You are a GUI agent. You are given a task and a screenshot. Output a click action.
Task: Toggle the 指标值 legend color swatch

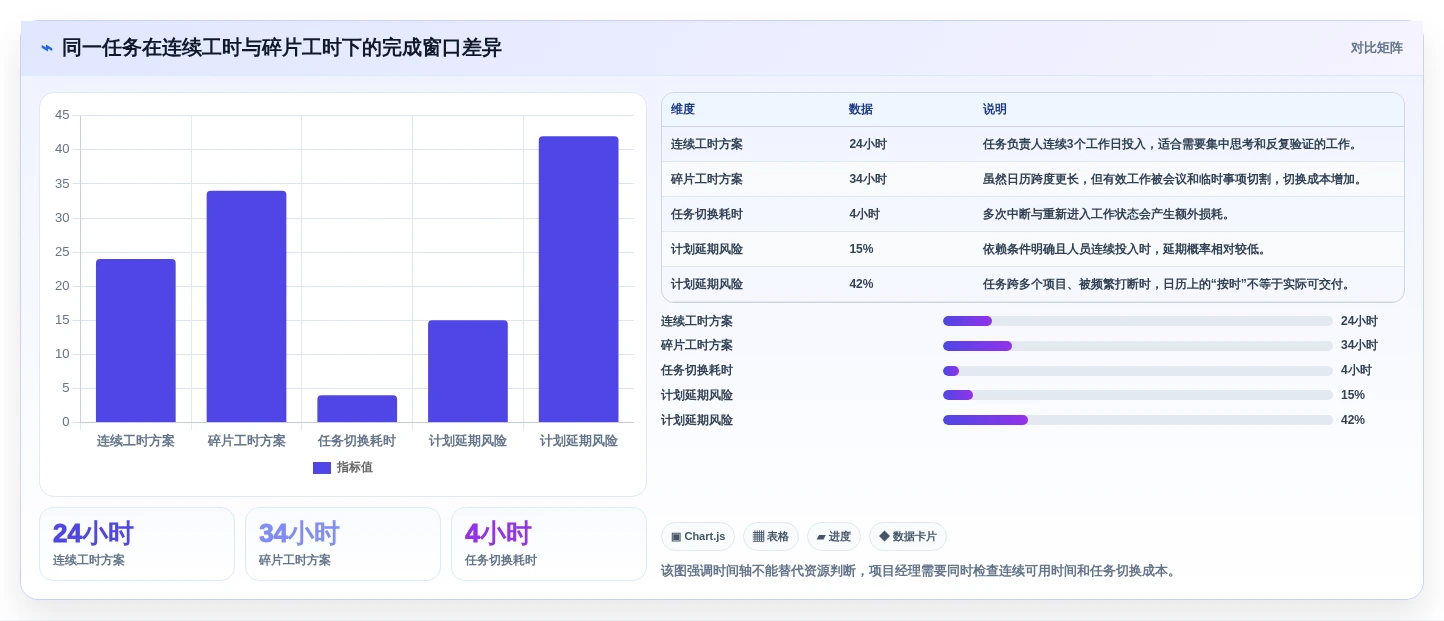tap(321, 468)
